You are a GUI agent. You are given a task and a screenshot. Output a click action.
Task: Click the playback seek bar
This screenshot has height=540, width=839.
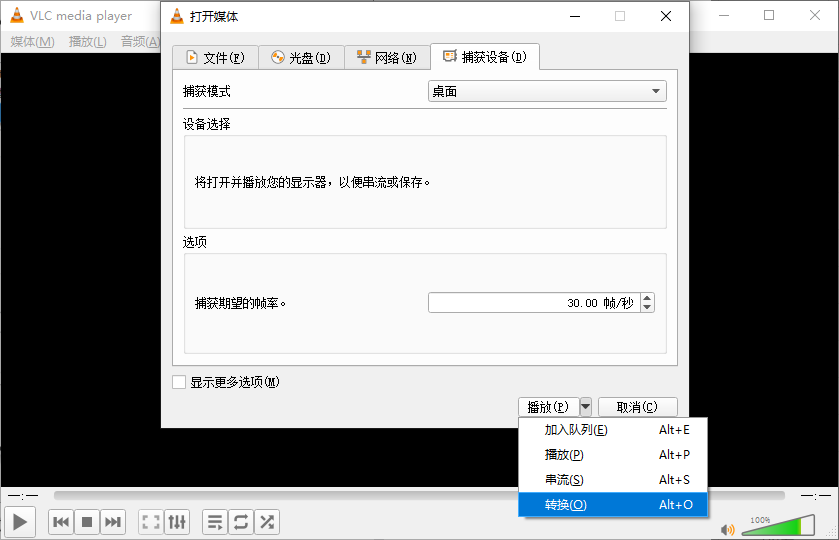(419, 496)
